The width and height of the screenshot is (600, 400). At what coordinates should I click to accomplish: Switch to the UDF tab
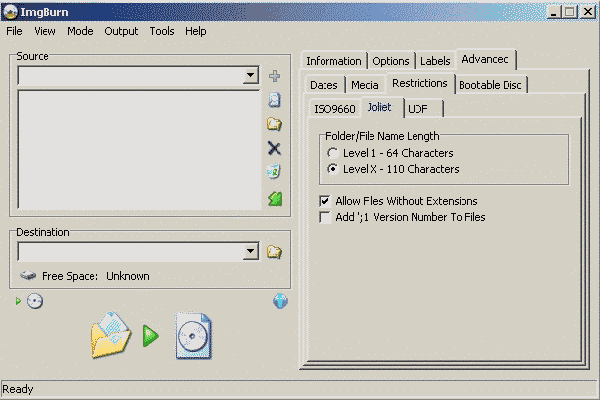(x=417, y=109)
